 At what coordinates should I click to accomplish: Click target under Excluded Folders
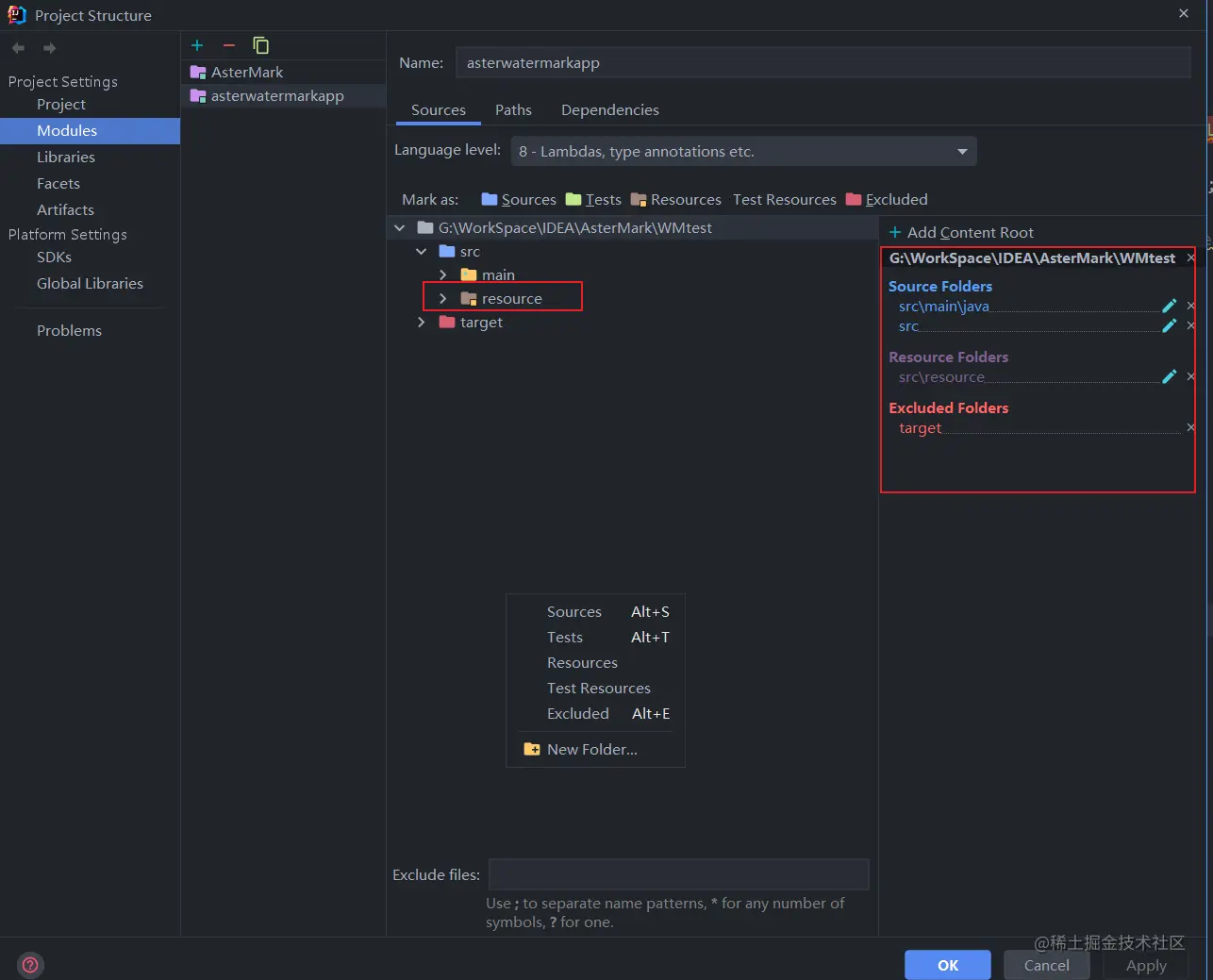(x=920, y=427)
